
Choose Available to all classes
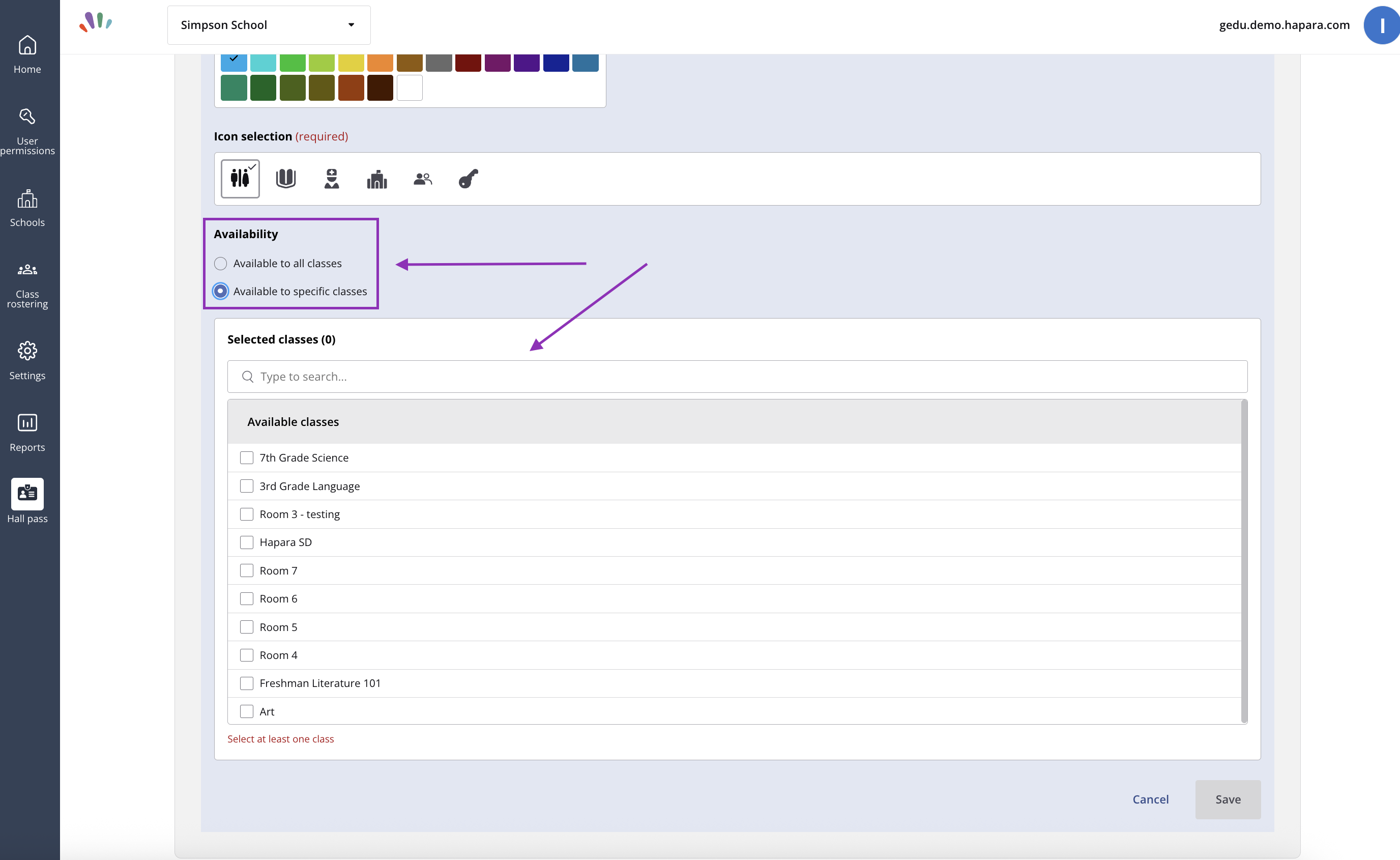point(221,264)
